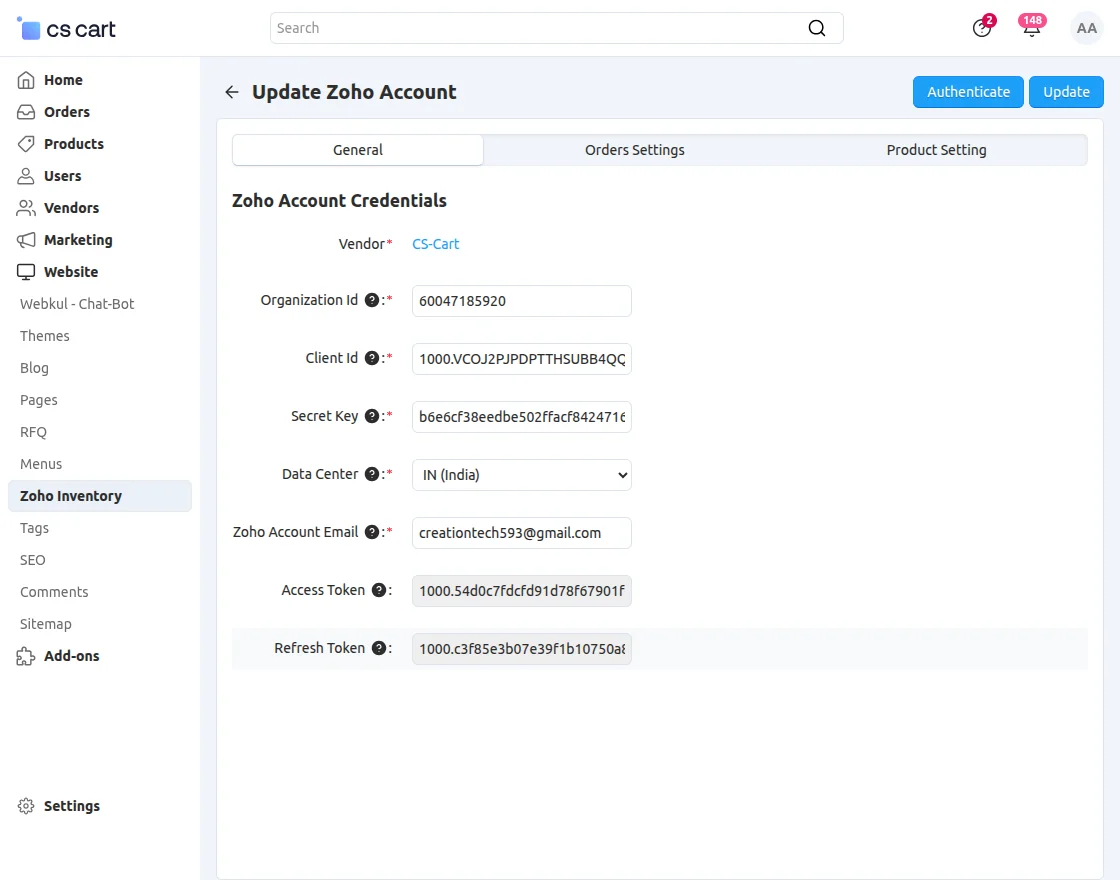The image size is (1120, 880).
Task: Select the Products sidebar icon
Action: pos(28,143)
